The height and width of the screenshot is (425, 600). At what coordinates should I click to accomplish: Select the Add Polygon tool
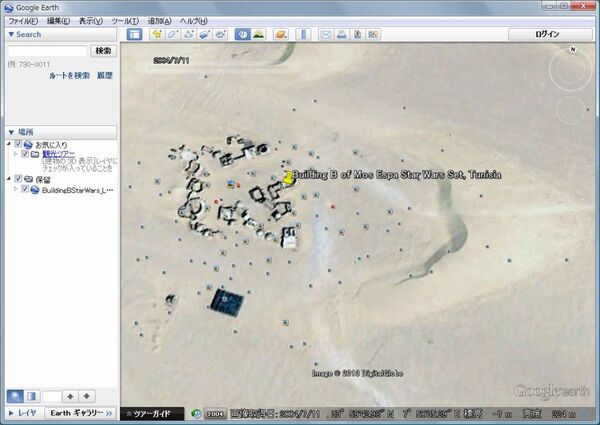pyautogui.click(x=172, y=34)
